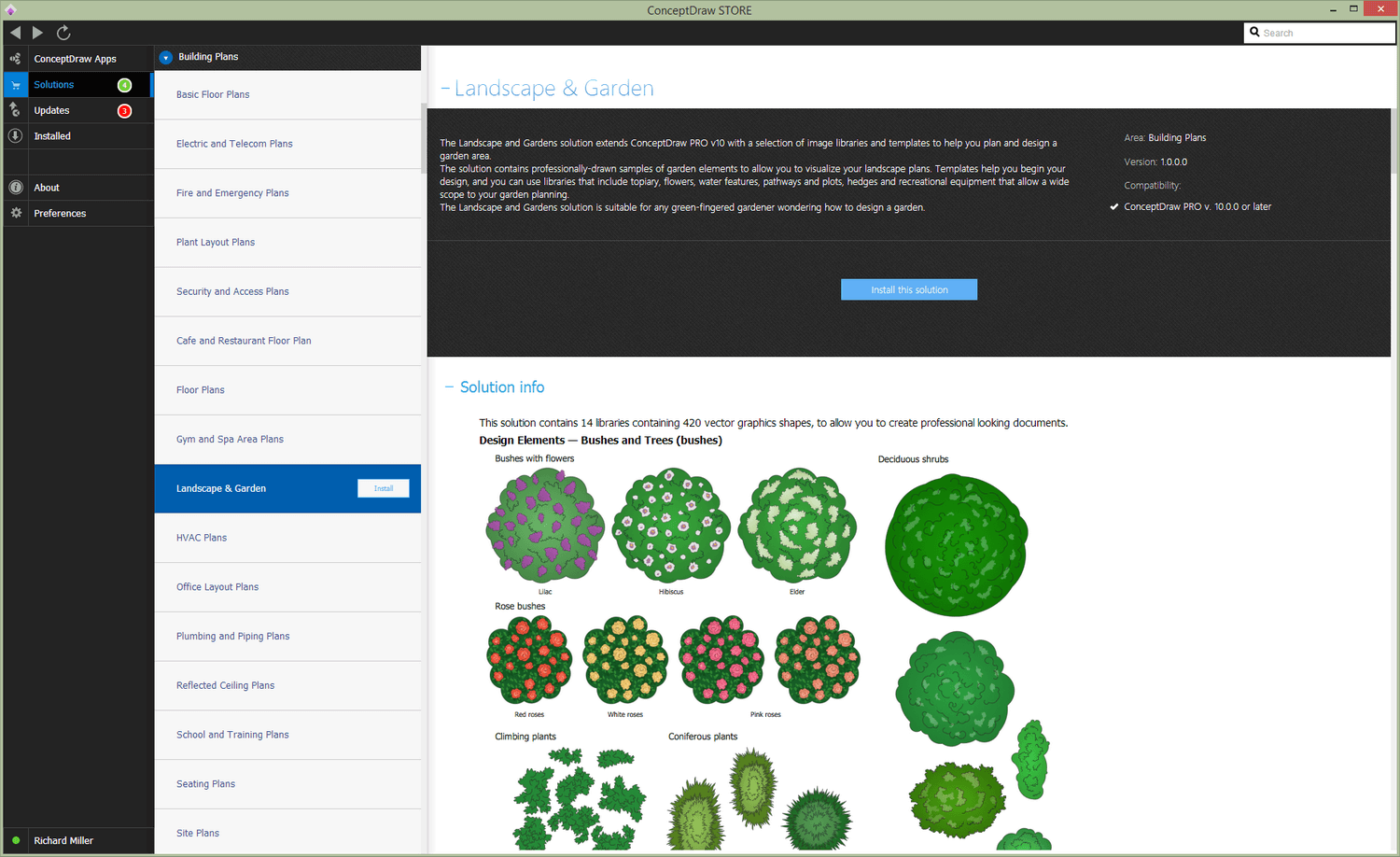Select HVAC Plans solution
This screenshot has height=857, width=1400.
(287, 538)
